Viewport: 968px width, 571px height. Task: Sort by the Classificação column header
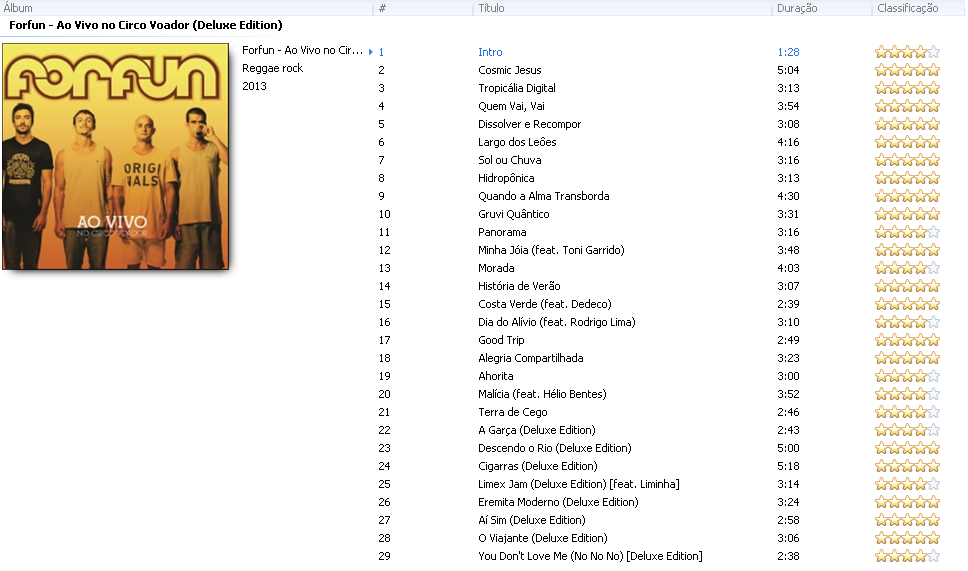(x=908, y=8)
